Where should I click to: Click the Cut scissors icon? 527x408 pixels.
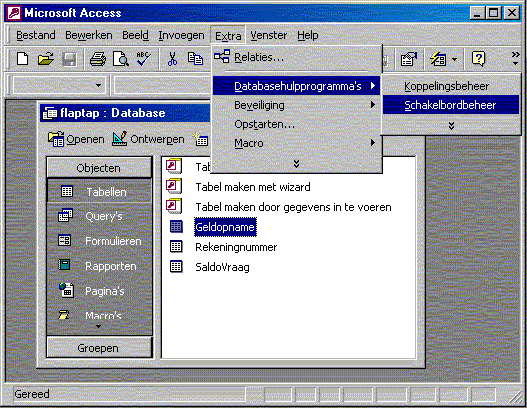[172, 59]
